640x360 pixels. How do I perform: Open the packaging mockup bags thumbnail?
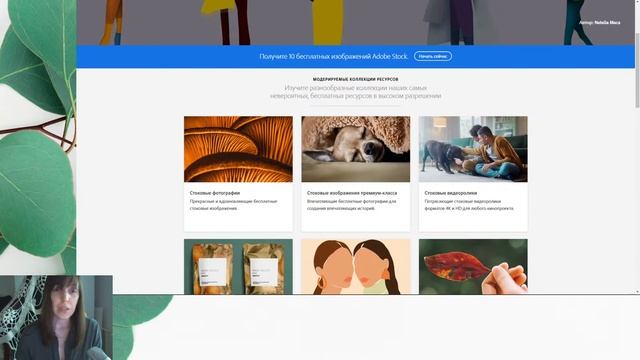tap(238, 267)
